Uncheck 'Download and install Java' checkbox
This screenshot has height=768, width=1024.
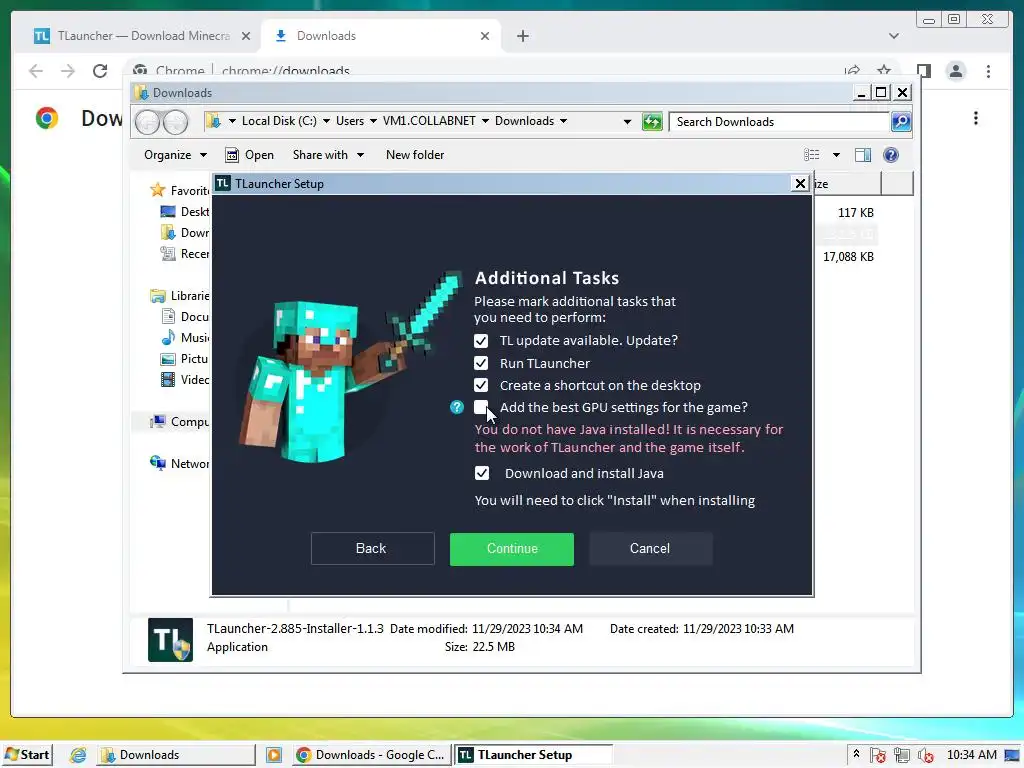[481, 473]
